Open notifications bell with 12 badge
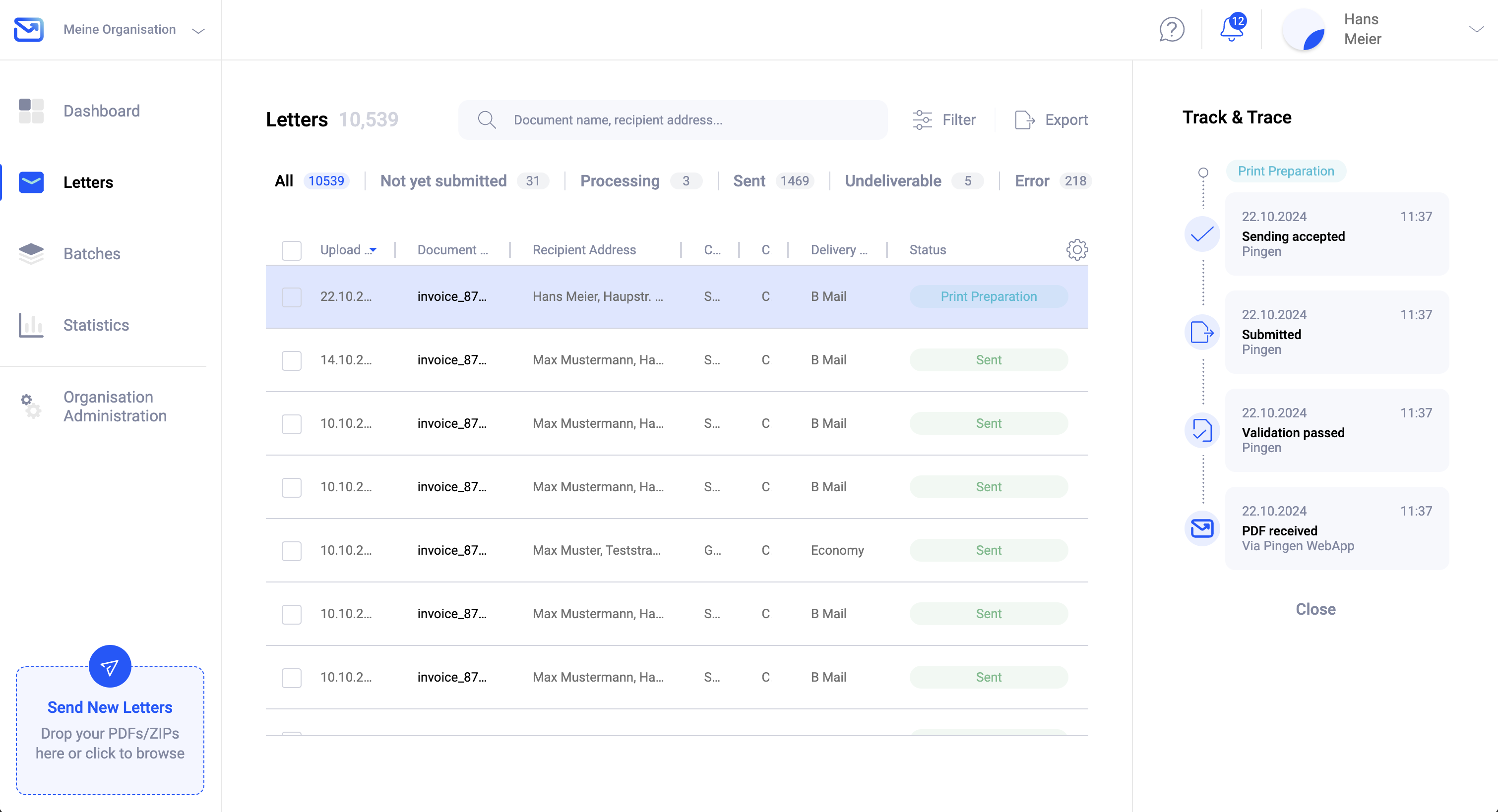Image resolution: width=1498 pixels, height=812 pixels. pyautogui.click(x=1232, y=28)
